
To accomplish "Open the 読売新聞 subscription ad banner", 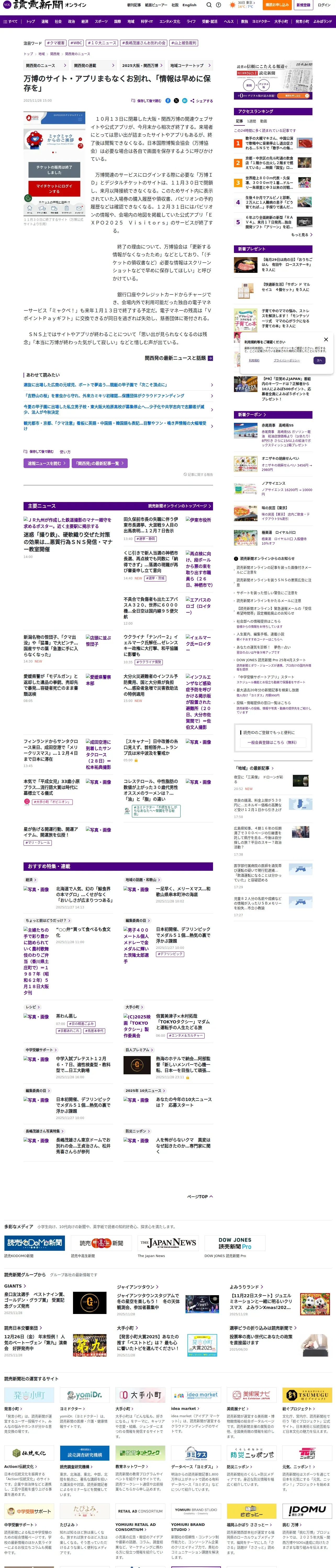I will coord(273,80).
